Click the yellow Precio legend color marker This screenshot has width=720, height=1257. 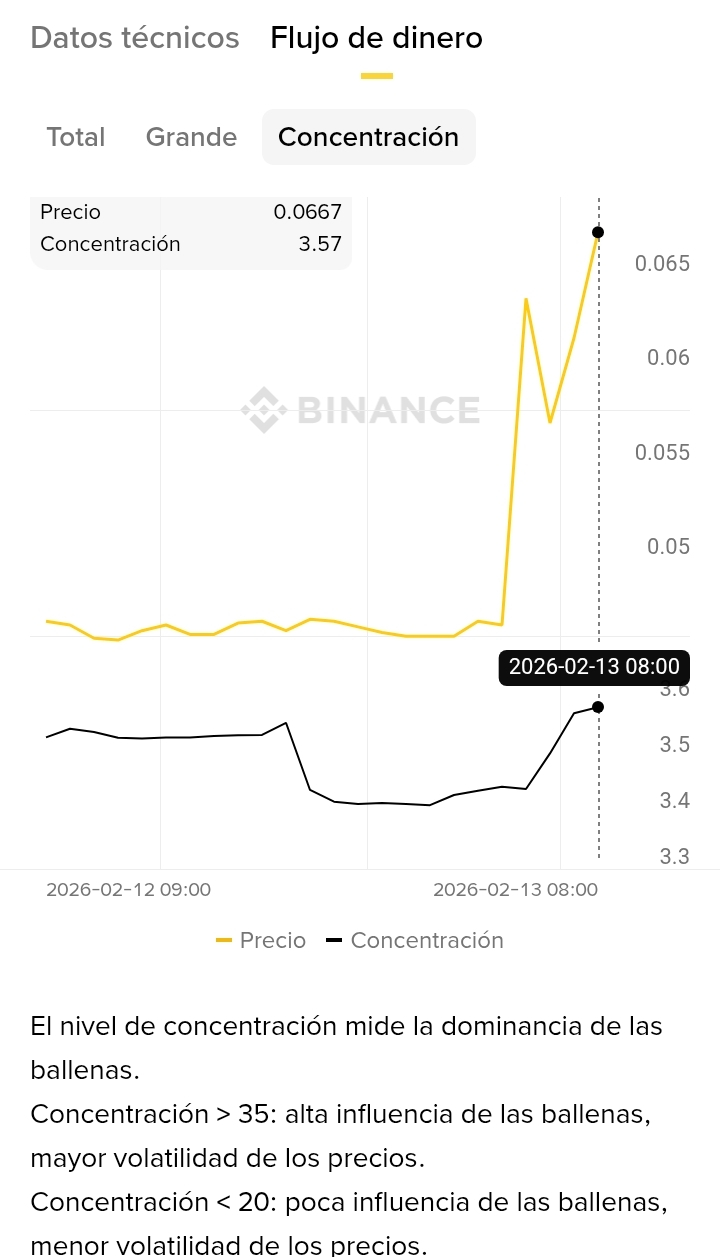click(x=224, y=940)
